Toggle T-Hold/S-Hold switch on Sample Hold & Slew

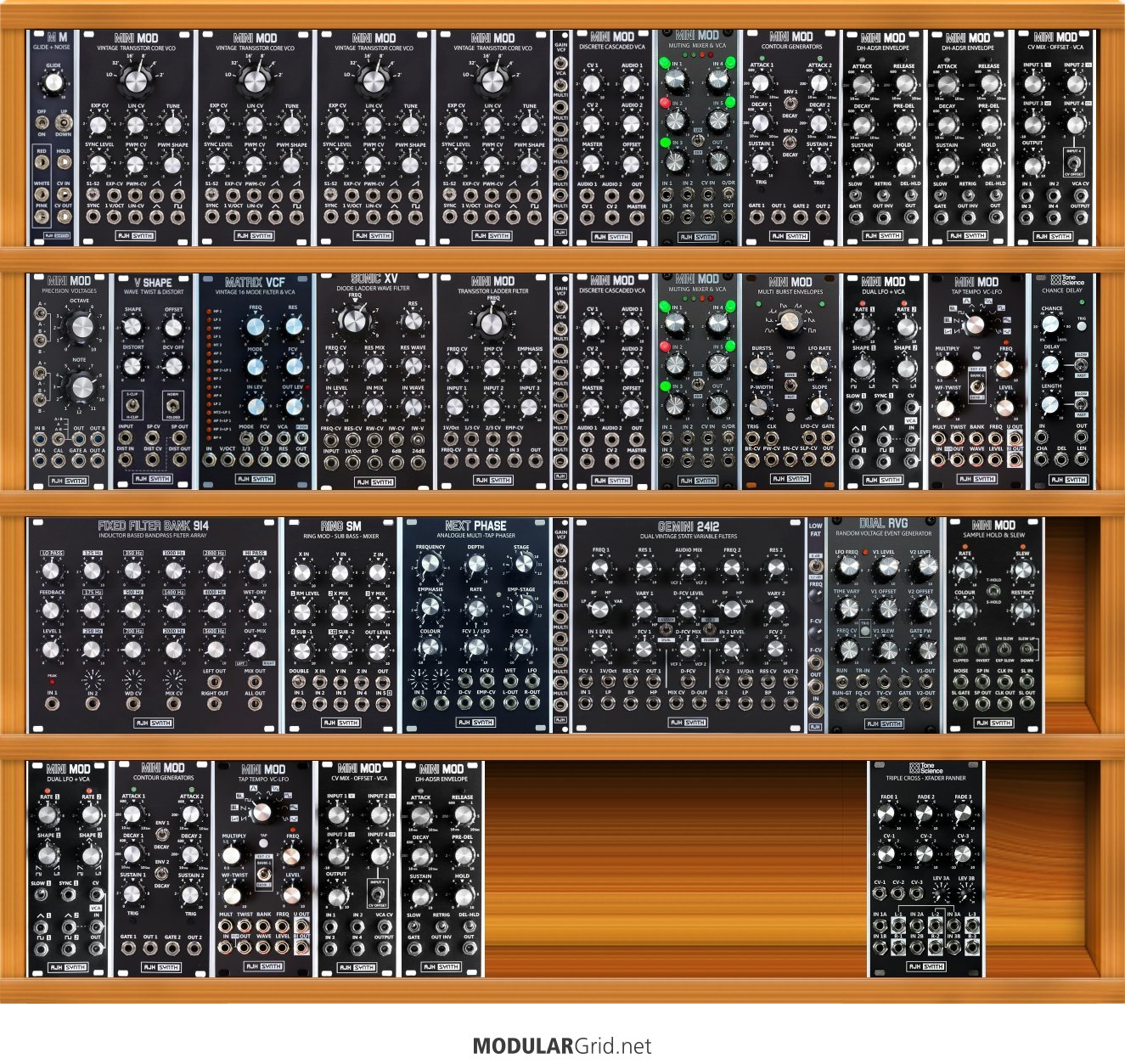tap(993, 591)
